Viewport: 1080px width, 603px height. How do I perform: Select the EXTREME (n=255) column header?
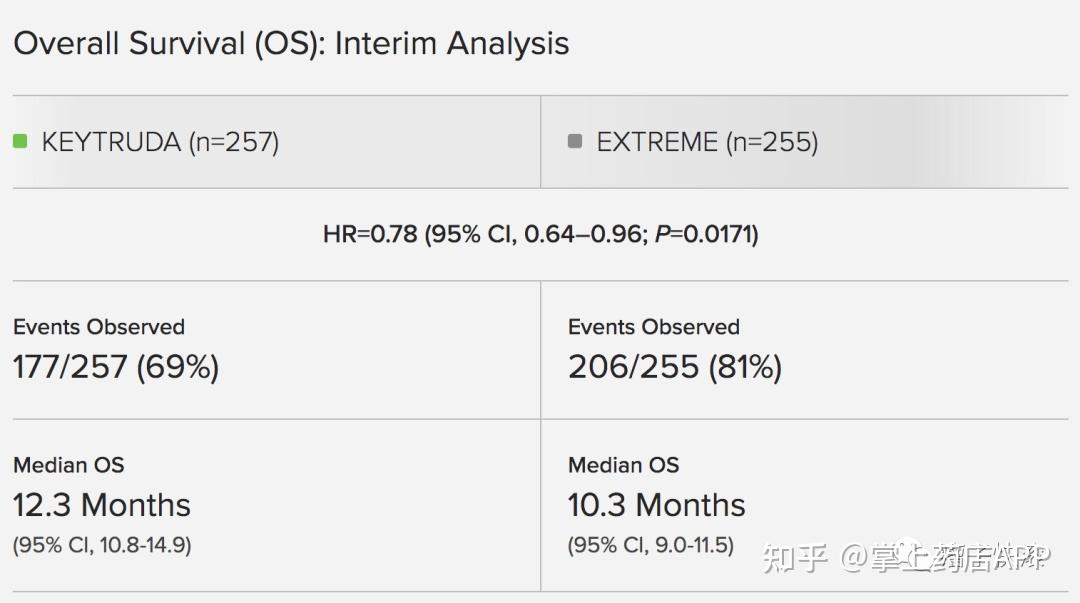707,142
